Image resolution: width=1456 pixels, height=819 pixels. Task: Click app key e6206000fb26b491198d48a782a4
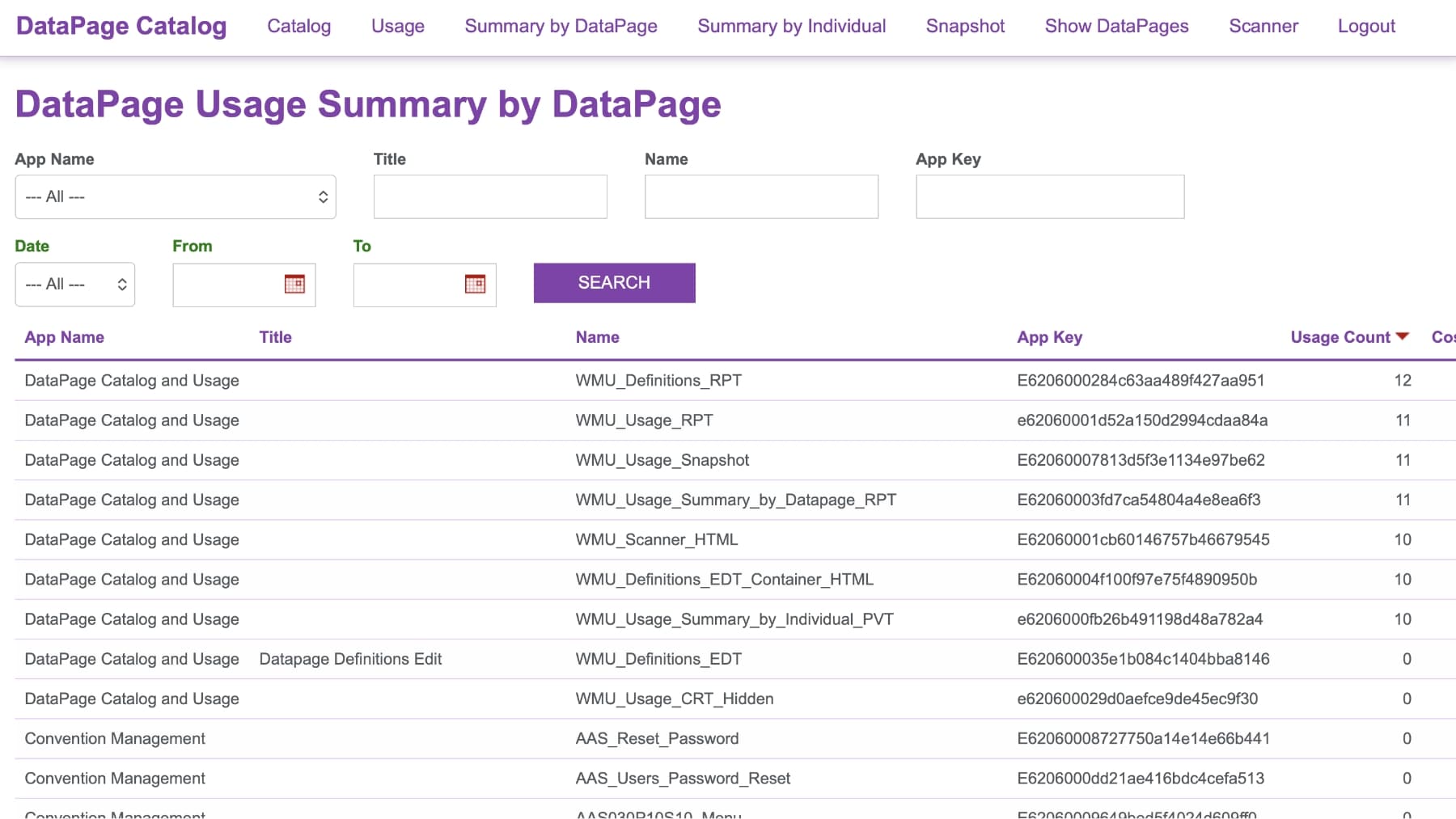(1140, 619)
